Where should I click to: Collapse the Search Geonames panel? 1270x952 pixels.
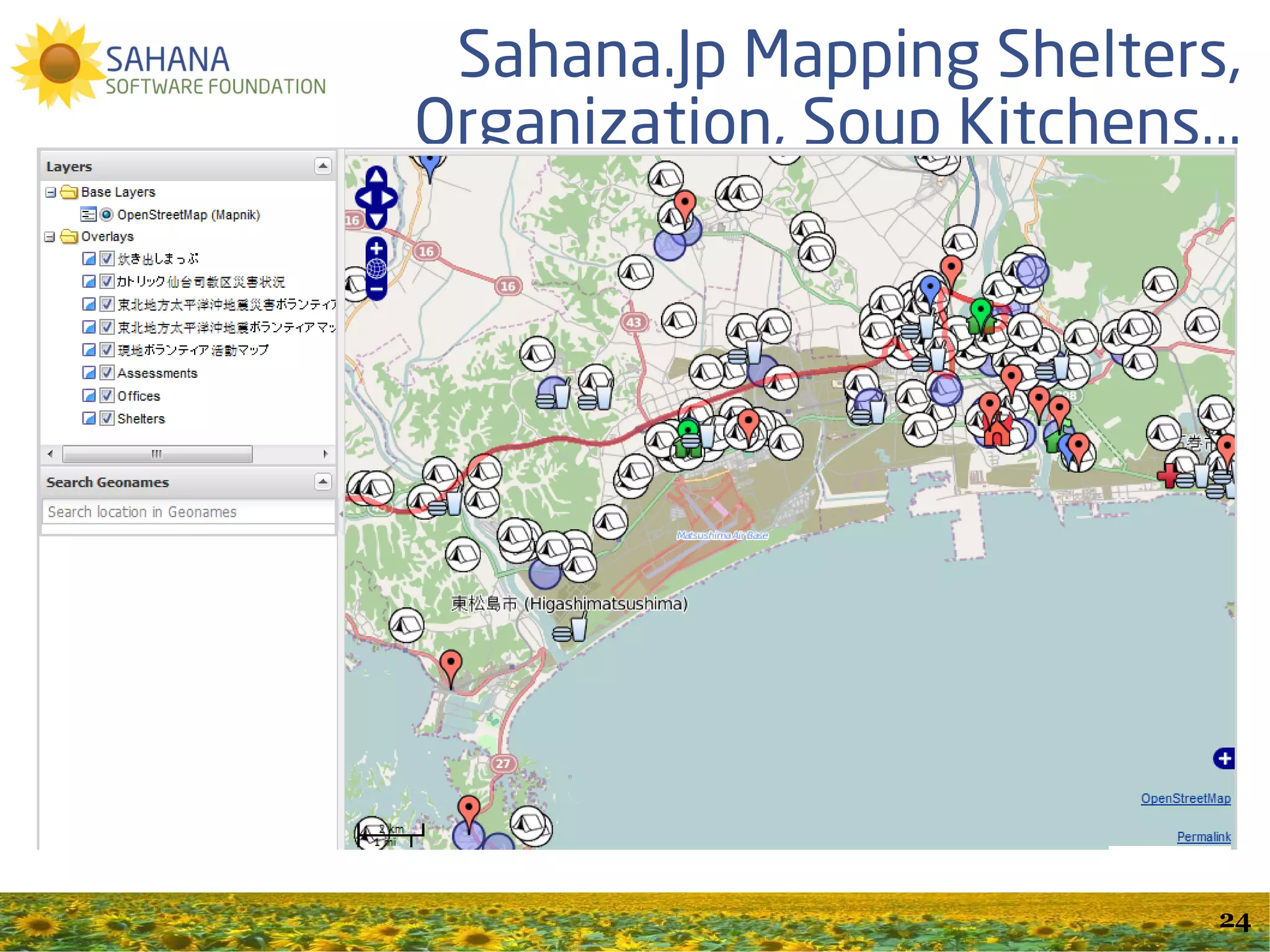323,481
